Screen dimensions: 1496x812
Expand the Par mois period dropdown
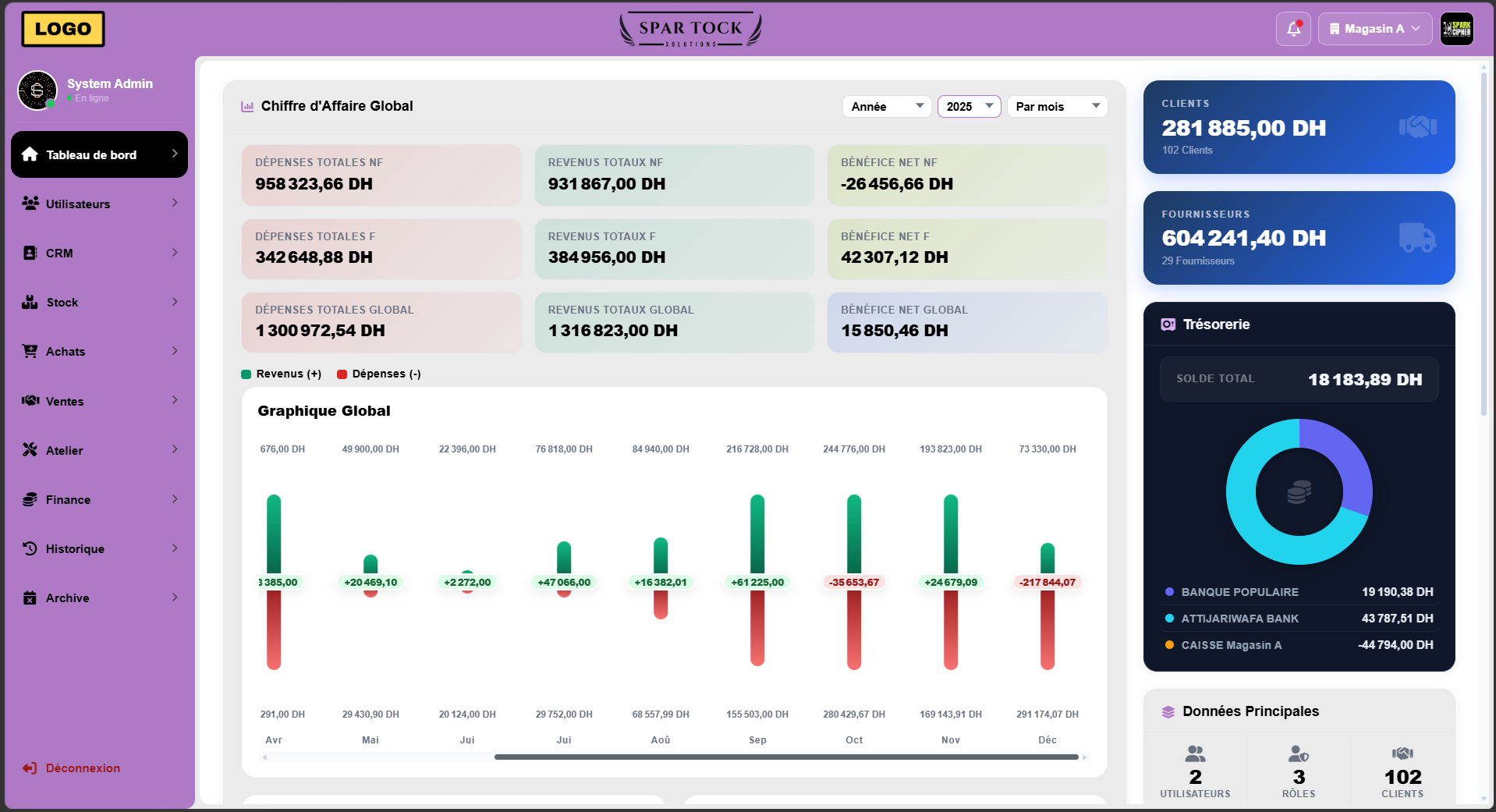tap(1057, 106)
